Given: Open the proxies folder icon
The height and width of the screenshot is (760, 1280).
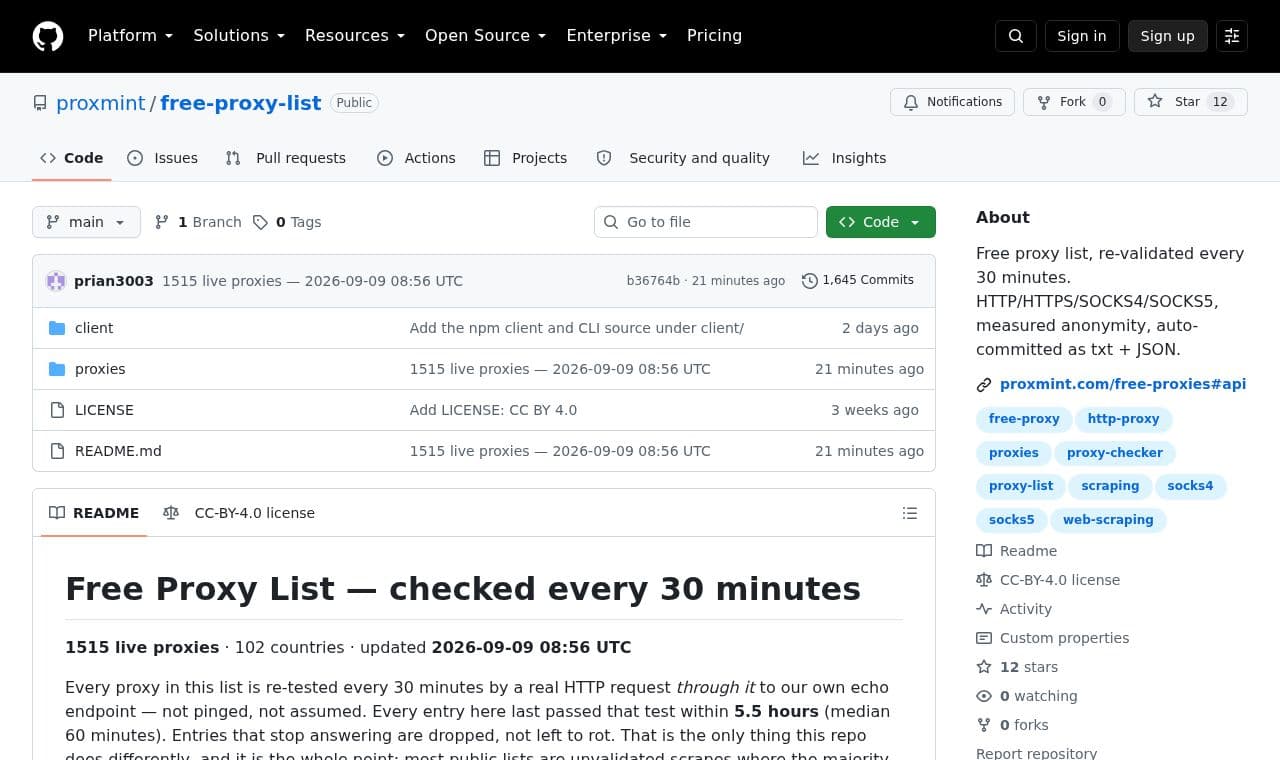Looking at the screenshot, I should (x=57, y=369).
